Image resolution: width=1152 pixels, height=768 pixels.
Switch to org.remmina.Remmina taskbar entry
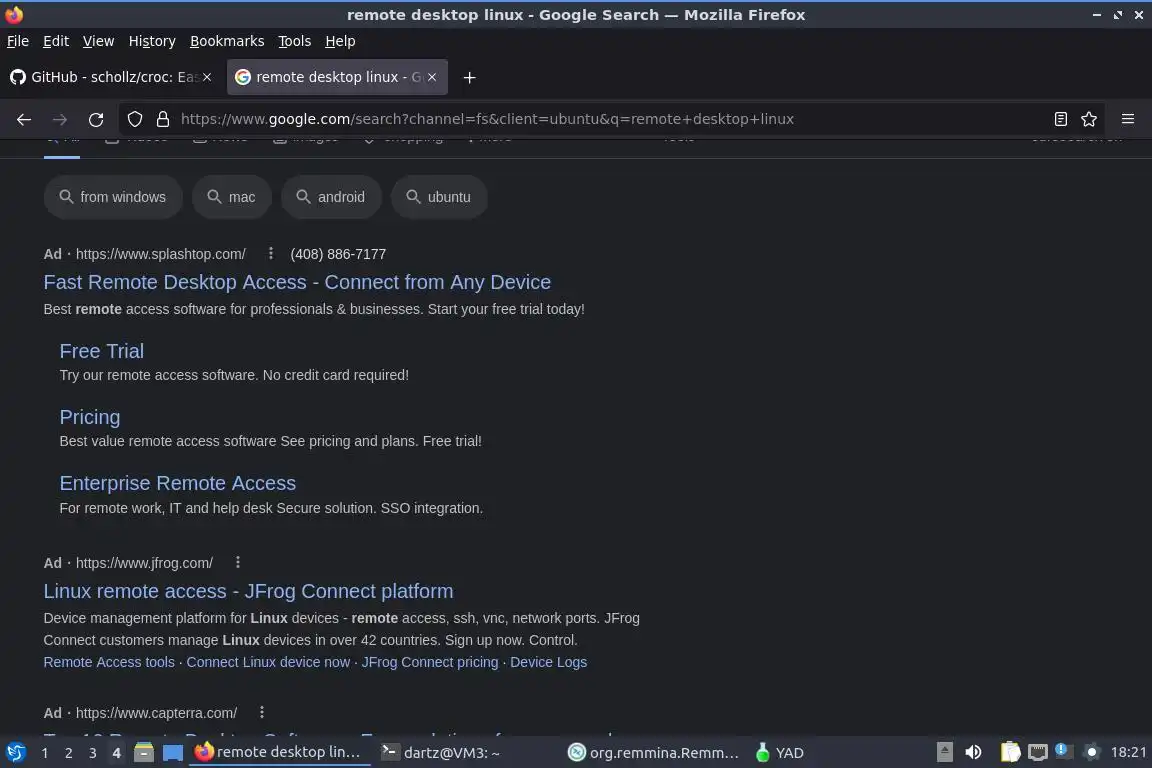[654, 753]
